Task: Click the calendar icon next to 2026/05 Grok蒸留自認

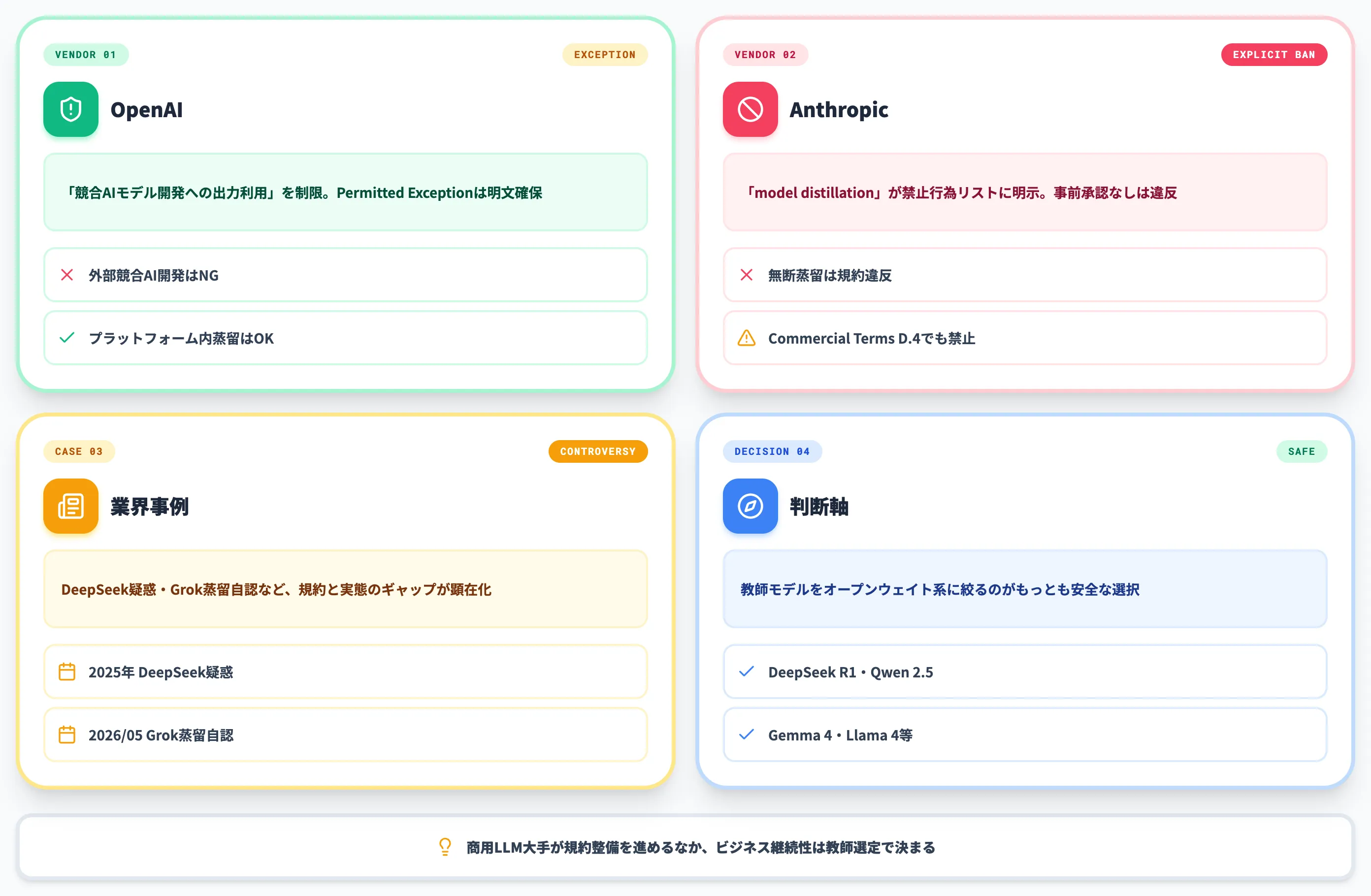Action: pyautogui.click(x=67, y=735)
